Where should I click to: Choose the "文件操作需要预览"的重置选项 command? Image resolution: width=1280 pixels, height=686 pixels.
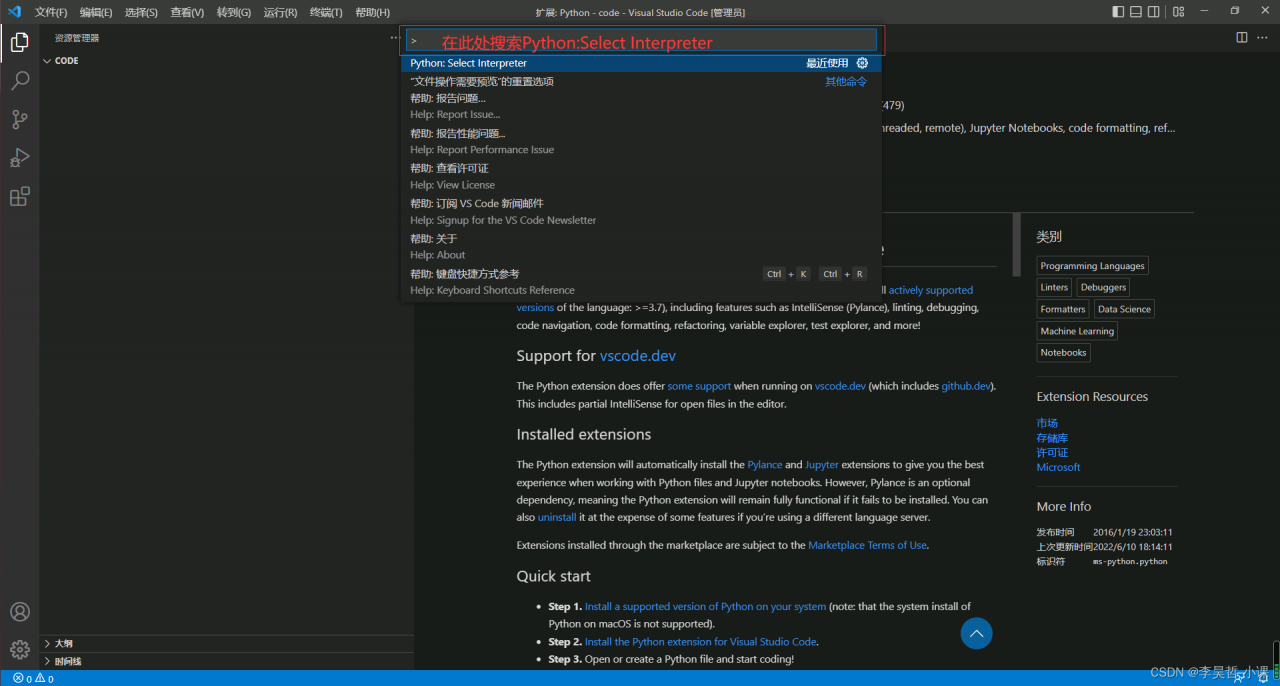641,81
